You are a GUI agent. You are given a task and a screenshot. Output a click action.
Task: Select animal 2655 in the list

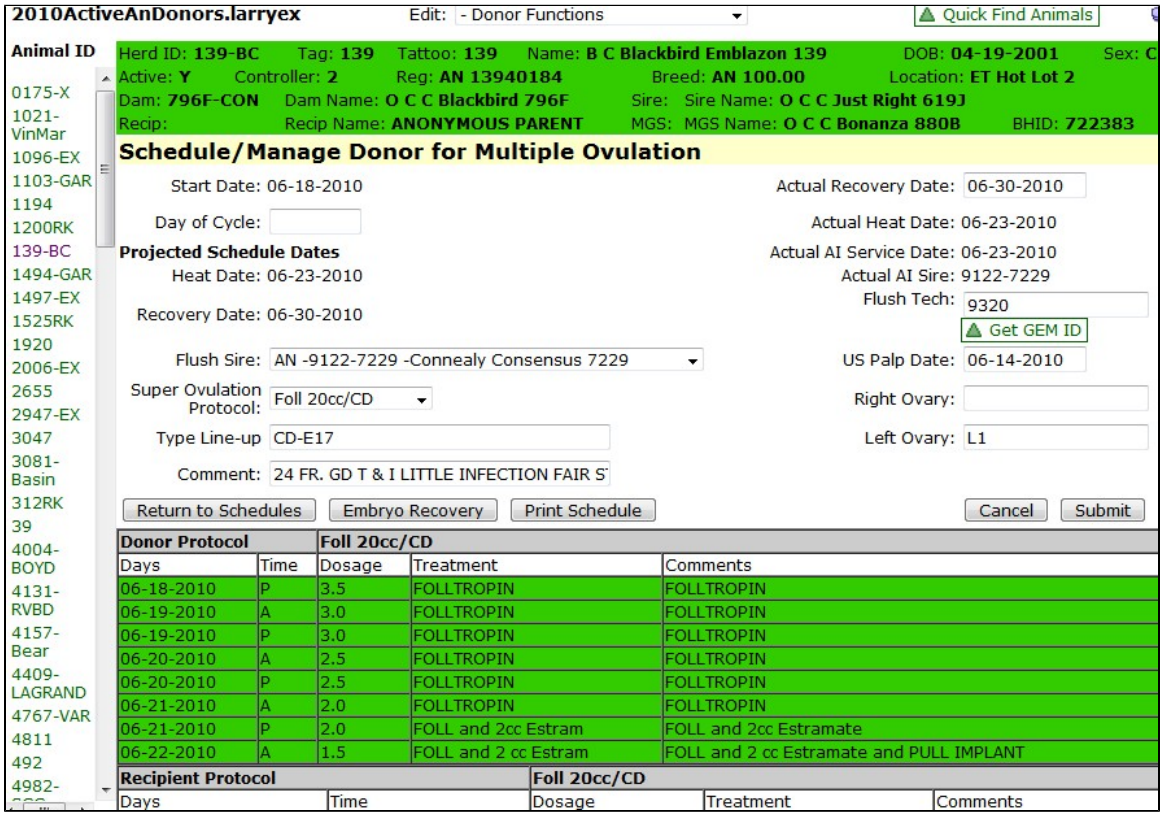tap(32, 391)
